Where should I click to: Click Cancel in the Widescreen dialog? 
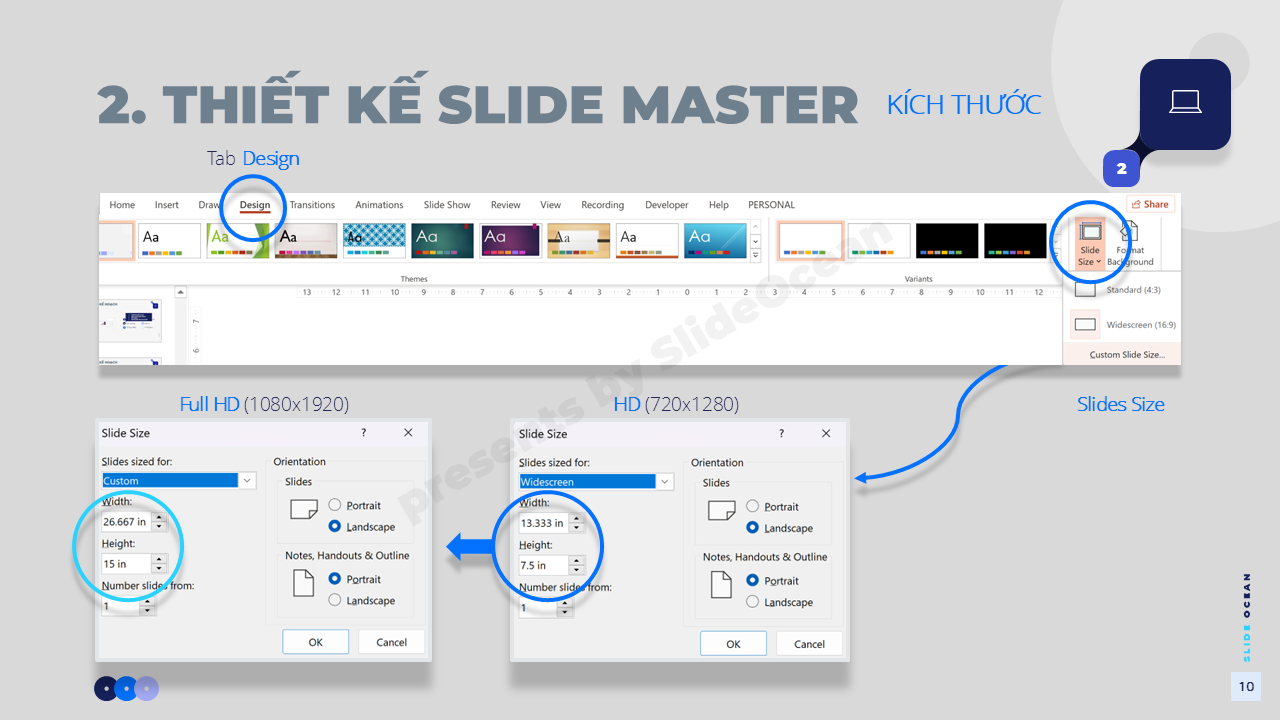pyautogui.click(x=809, y=644)
